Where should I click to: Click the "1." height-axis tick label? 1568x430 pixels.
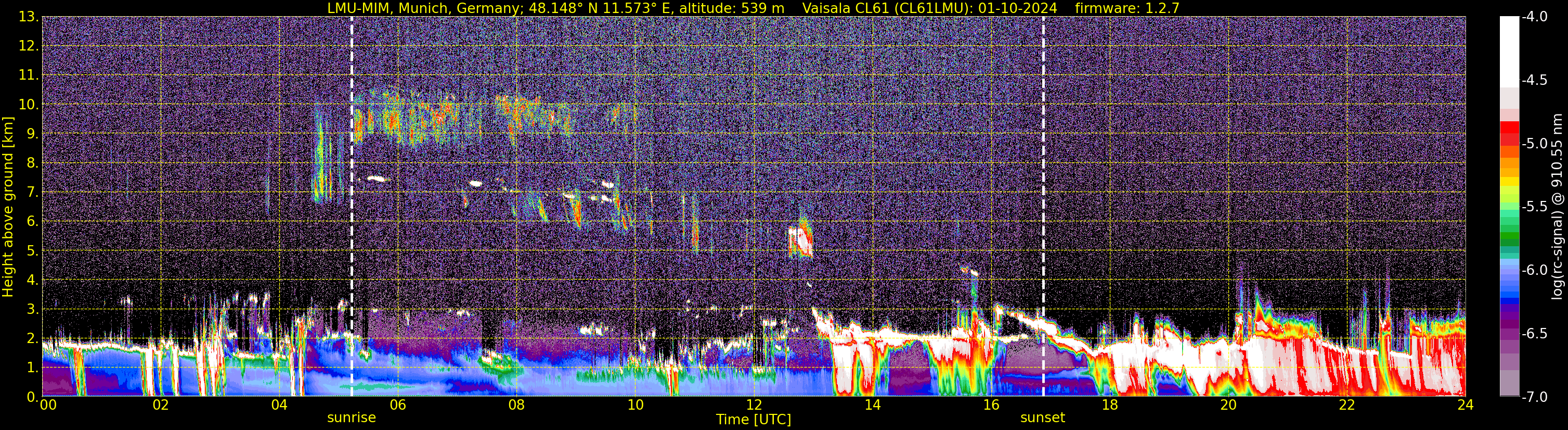tap(32, 368)
